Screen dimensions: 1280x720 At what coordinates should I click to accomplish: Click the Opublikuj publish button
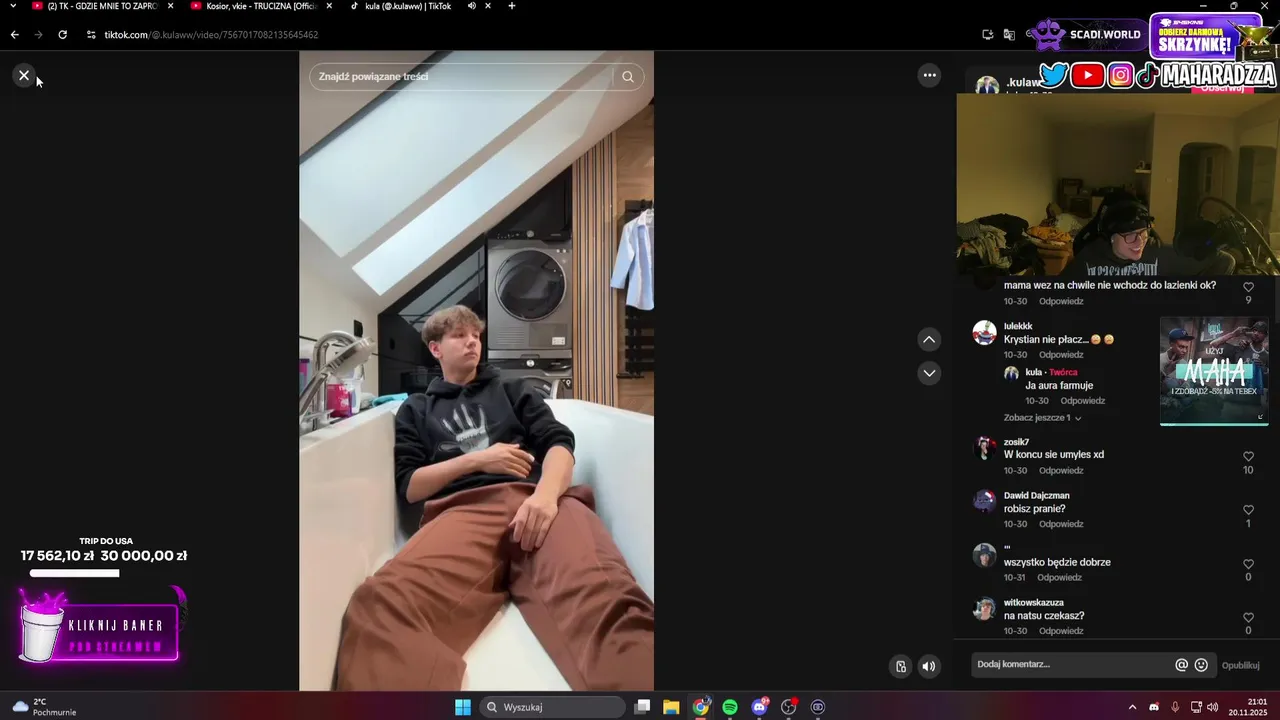point(1240,665)
